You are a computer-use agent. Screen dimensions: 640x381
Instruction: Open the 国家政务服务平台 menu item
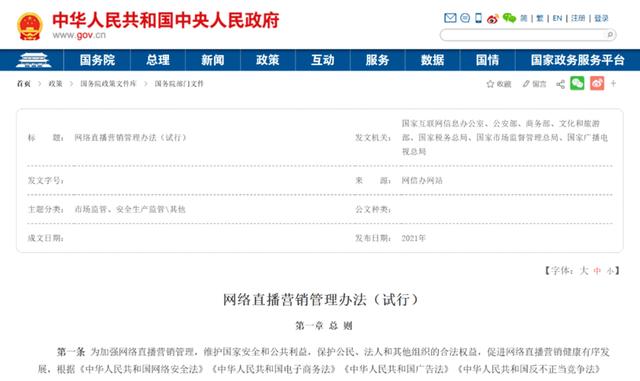(x=577, y=60)
